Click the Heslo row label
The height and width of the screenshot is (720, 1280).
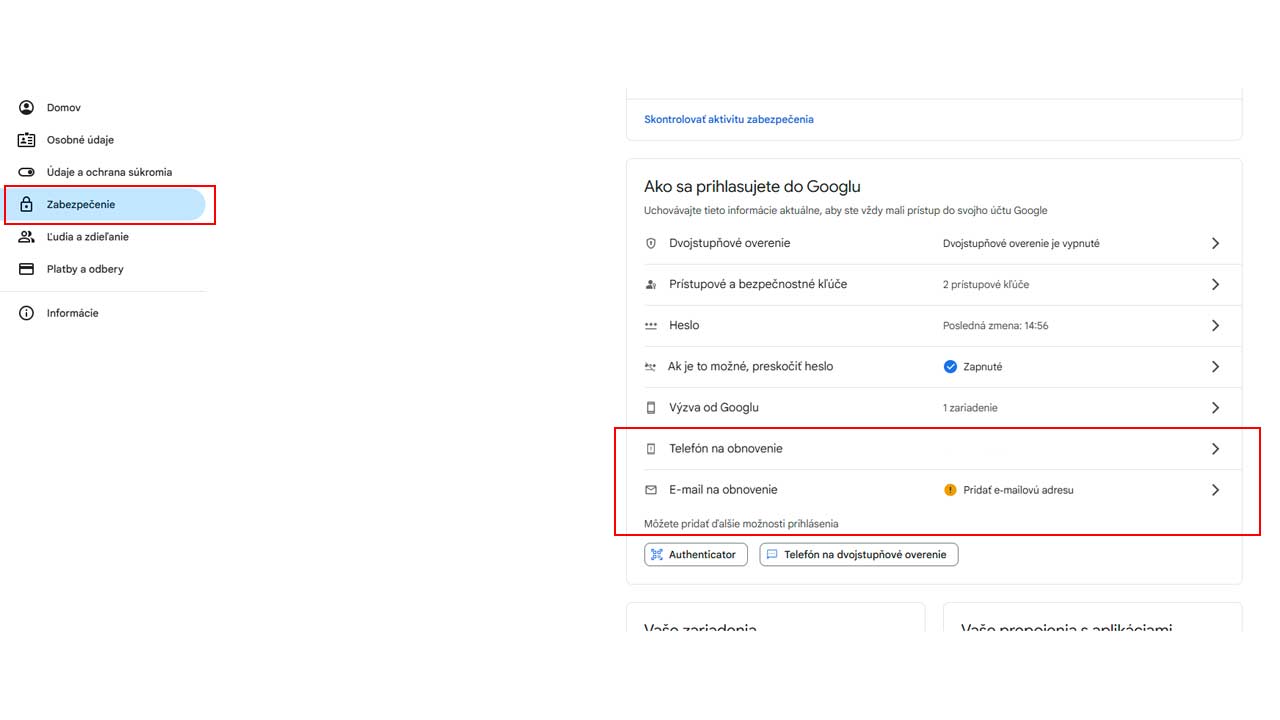coord(684,325)
